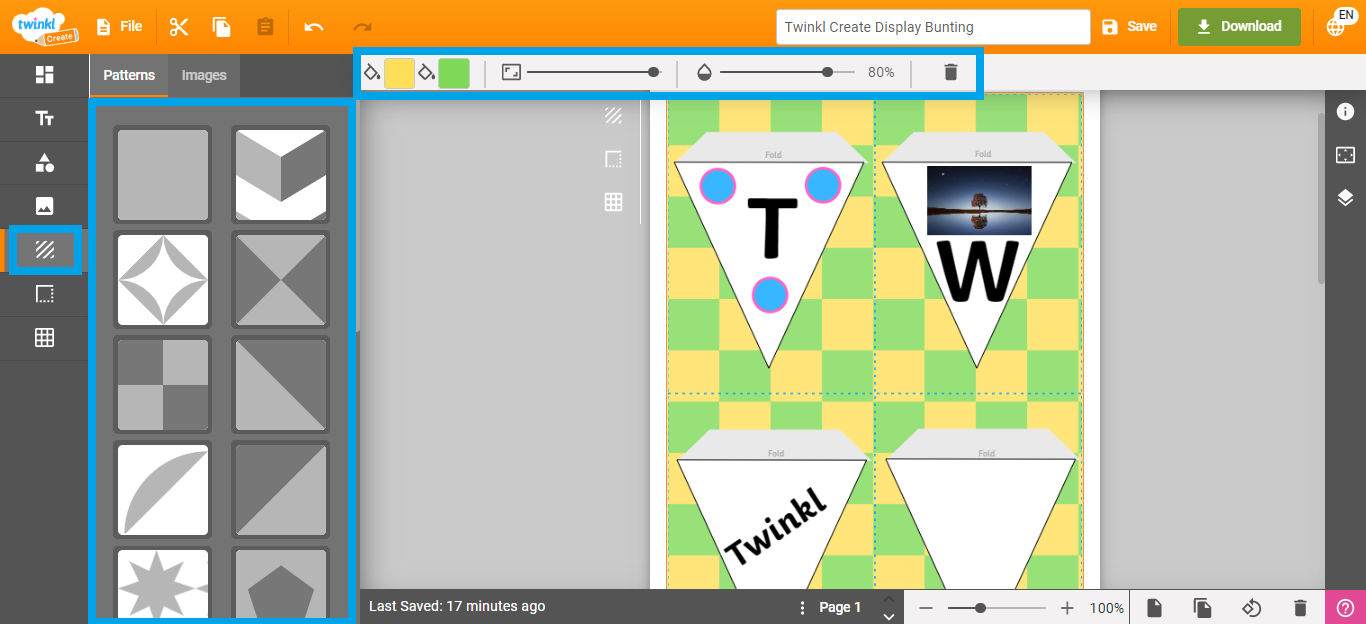
Task: Open the Grid tool in the sidebar
Action: click(44, 338)
